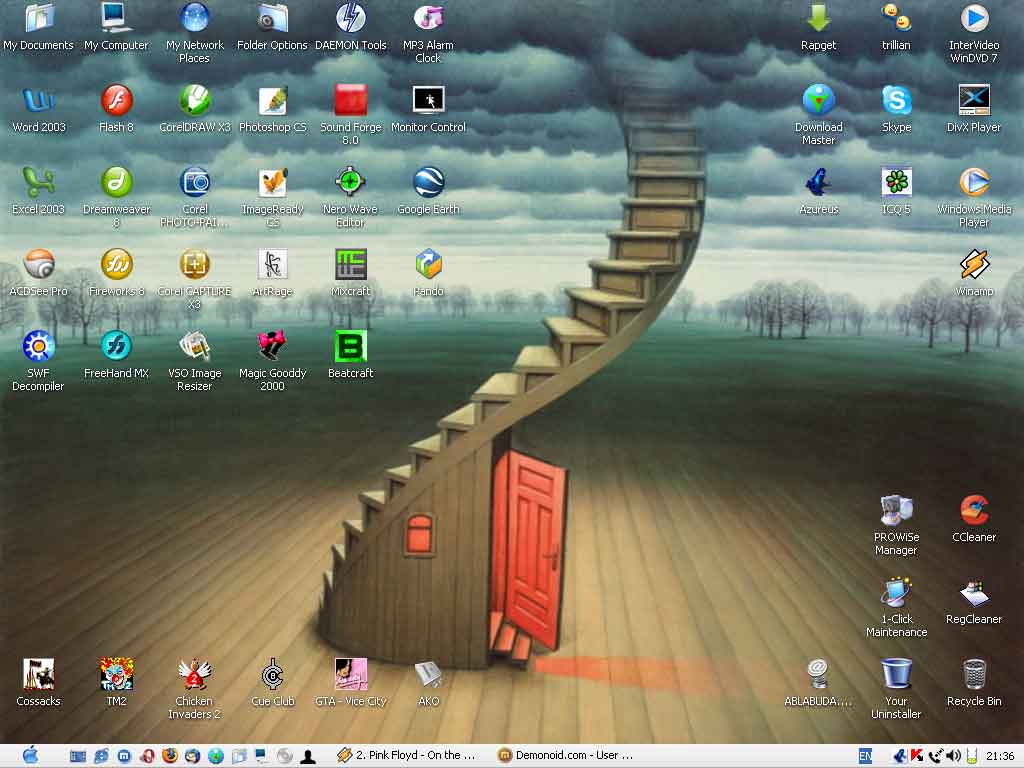Open the Pando desktop icon

pos(428,264)
